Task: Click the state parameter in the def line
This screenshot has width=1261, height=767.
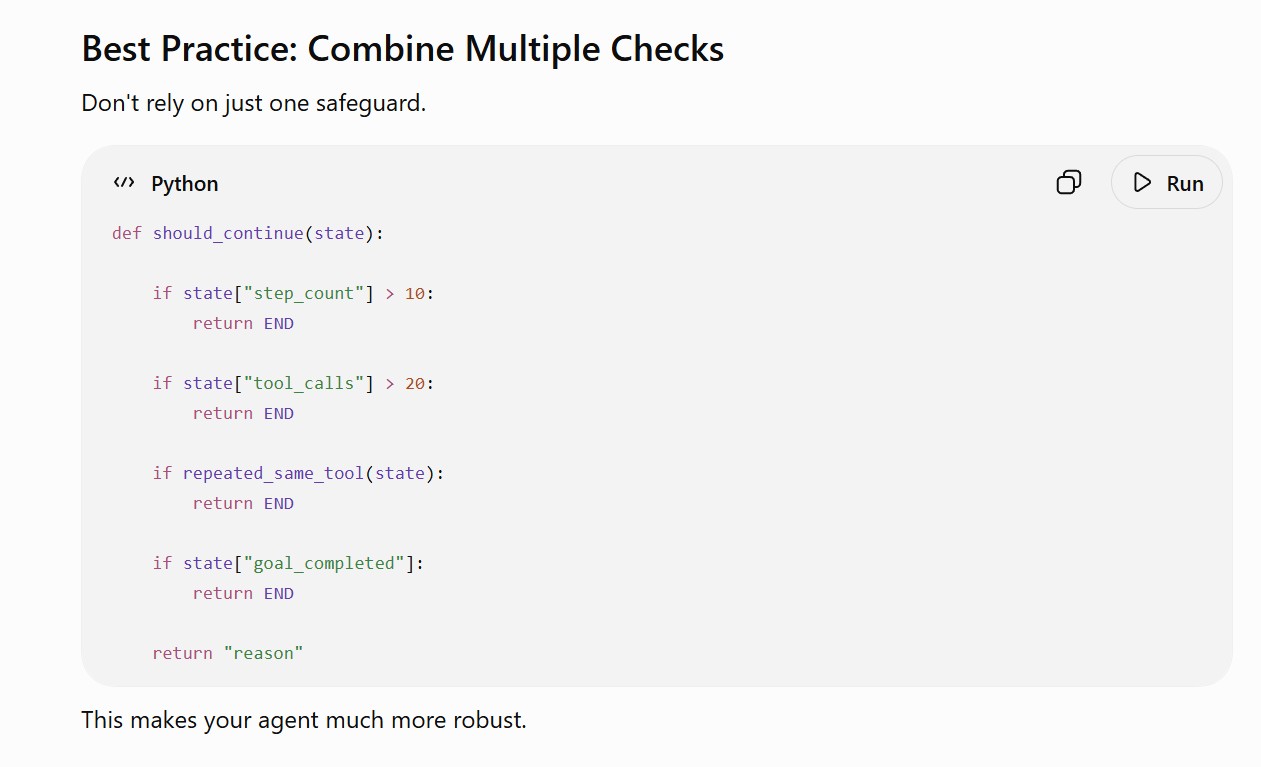Action: [339, 234]
